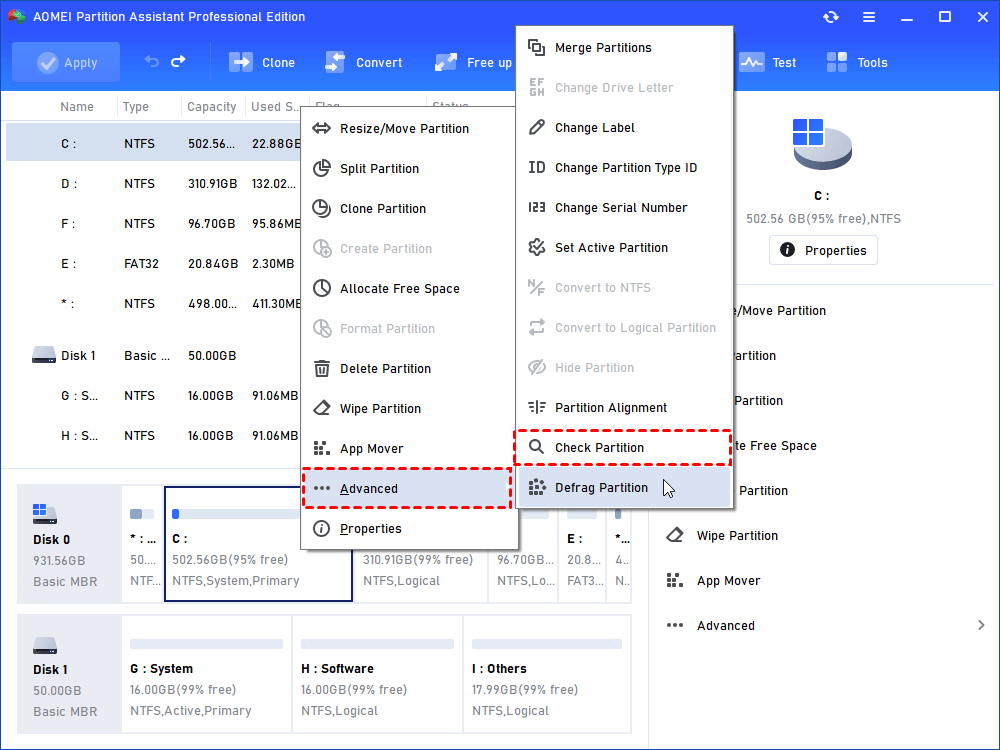
Task: Open the Convert tool in toolbar
Action: [364, 62]
